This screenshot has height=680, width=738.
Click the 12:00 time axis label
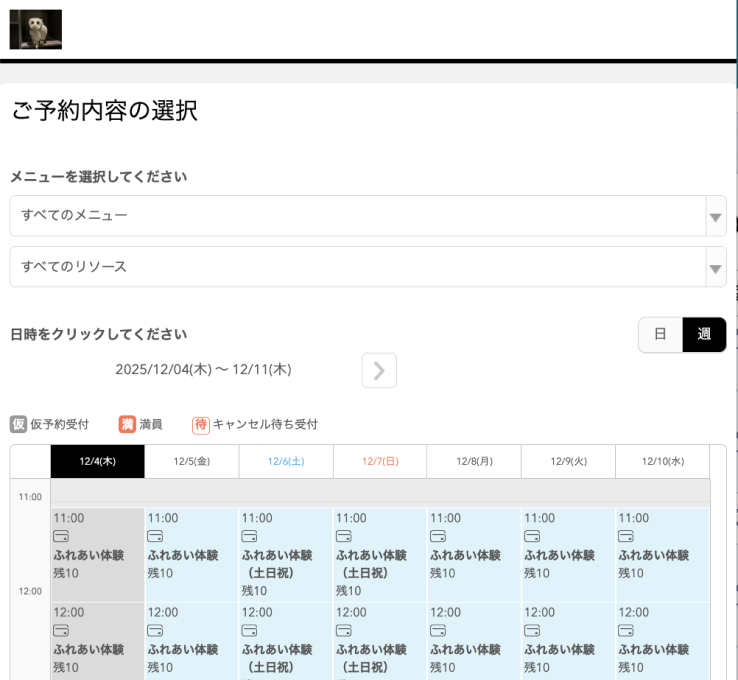coord(30,592)
